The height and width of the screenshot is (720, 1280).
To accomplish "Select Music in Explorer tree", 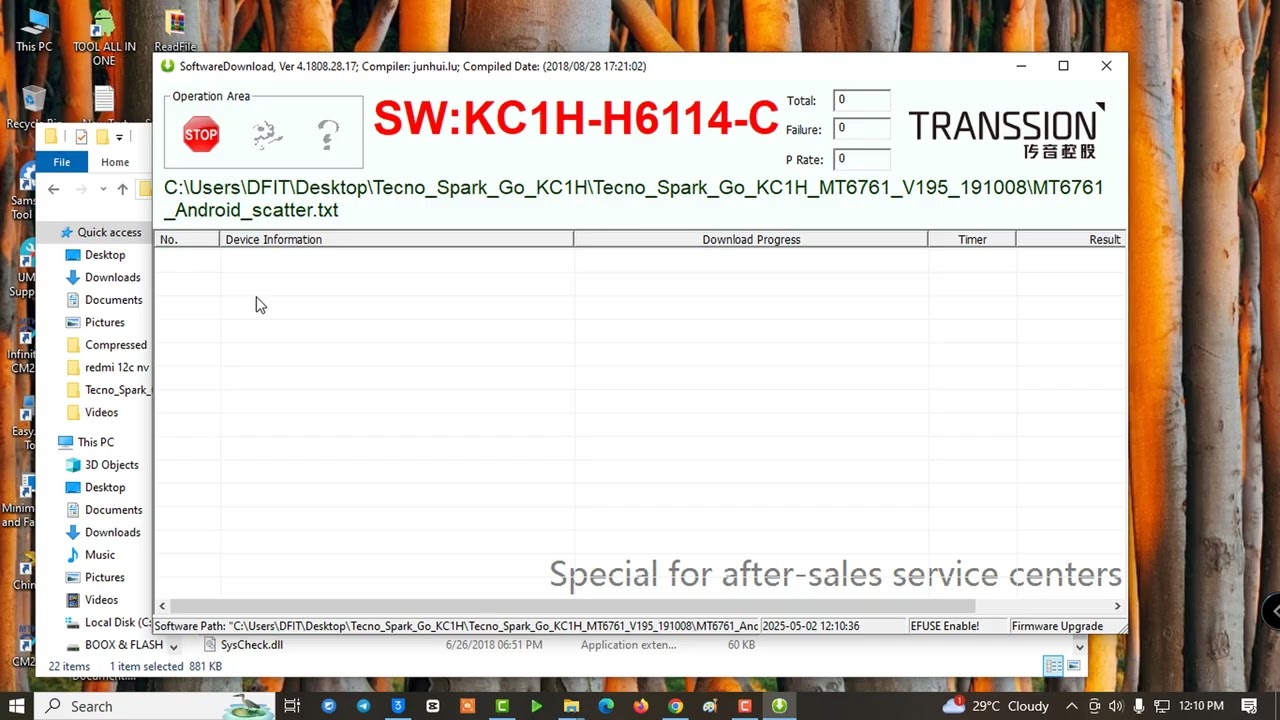I will pyautogui.click(x=90, y=555).
